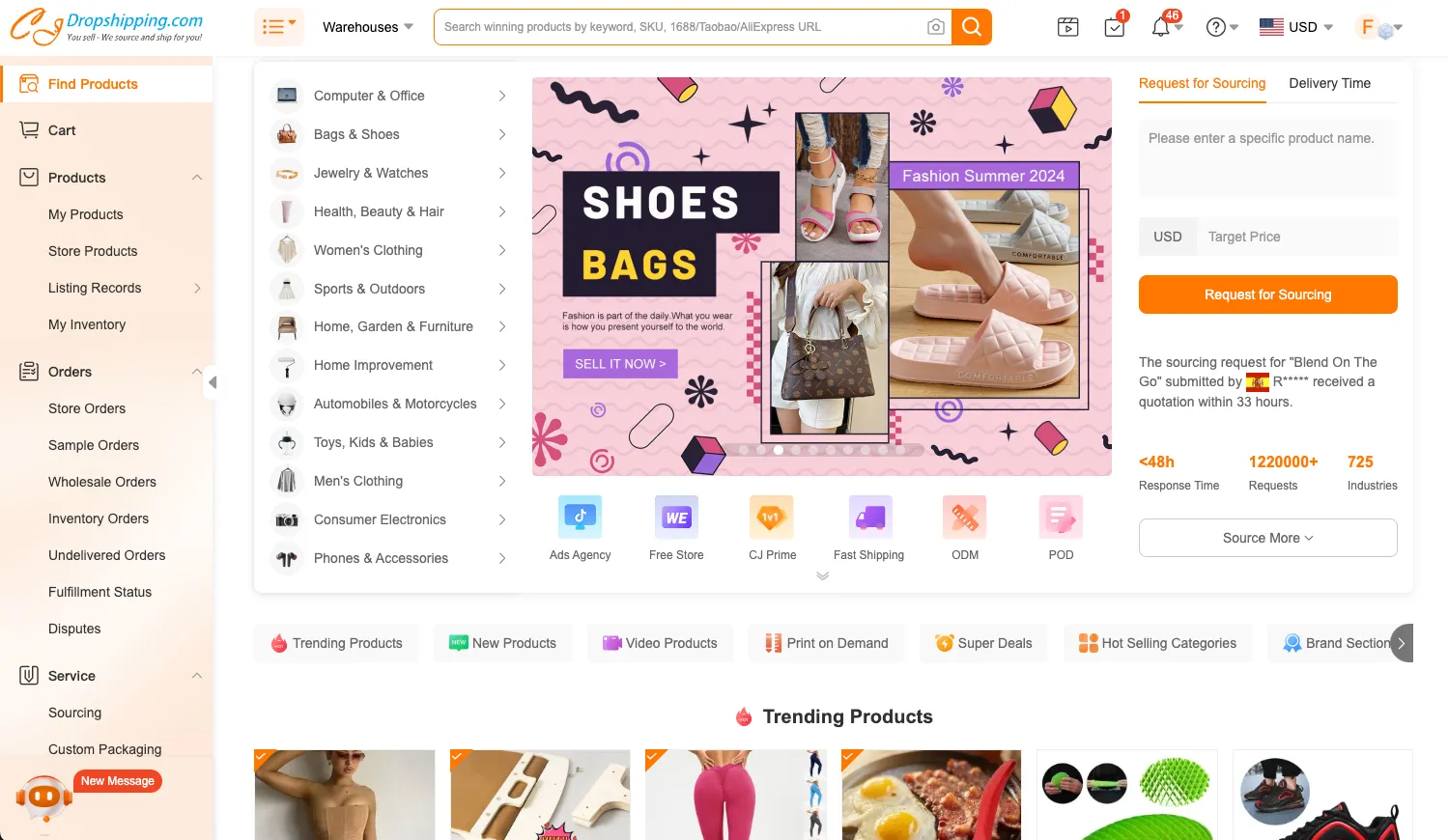Open the Warehouses dropdown

[x=368, y=27]
